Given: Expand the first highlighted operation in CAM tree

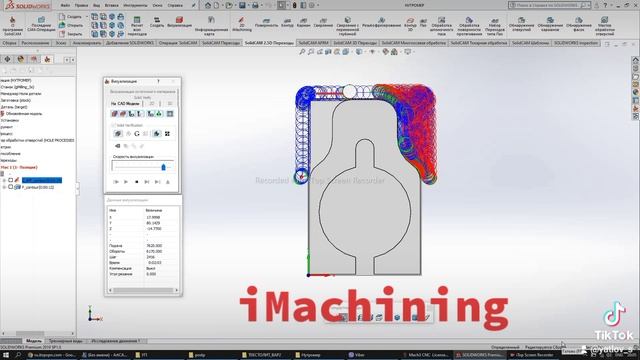Looking at the screenshot, I should [x=4, y=180].
